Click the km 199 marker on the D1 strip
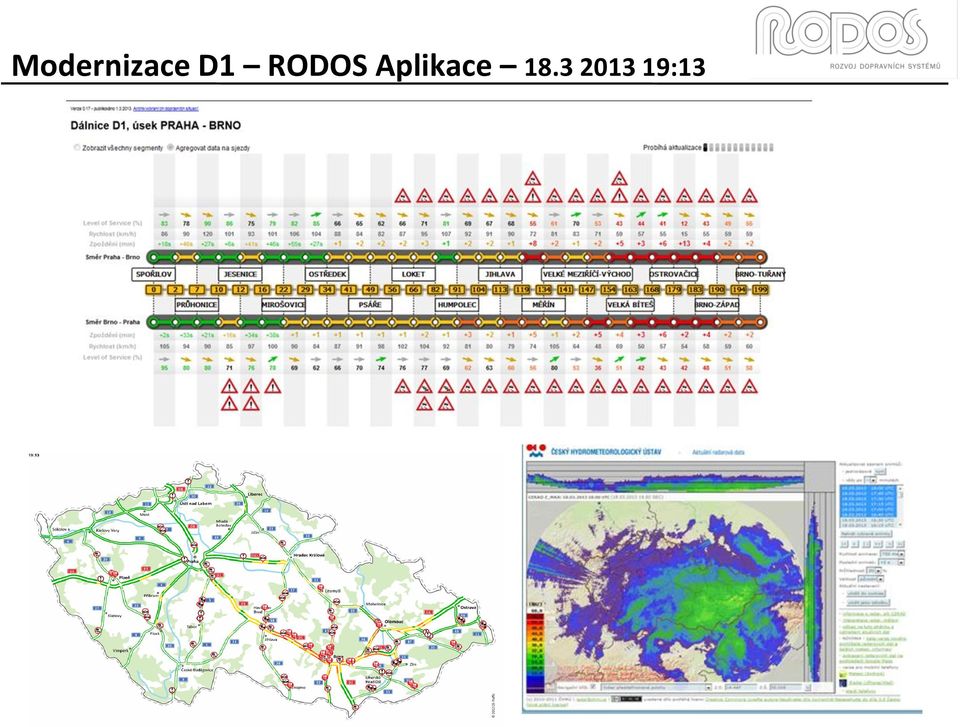960x727 pixels. pyautogui.click(x=760, y=290)
